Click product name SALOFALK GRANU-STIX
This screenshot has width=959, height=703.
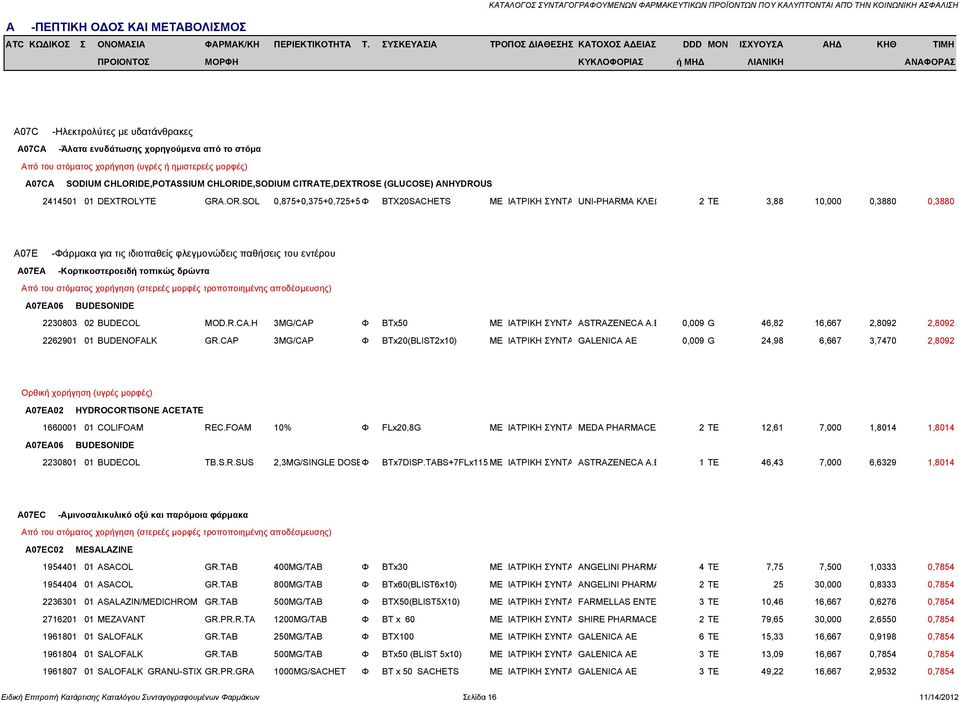(149, 671)
